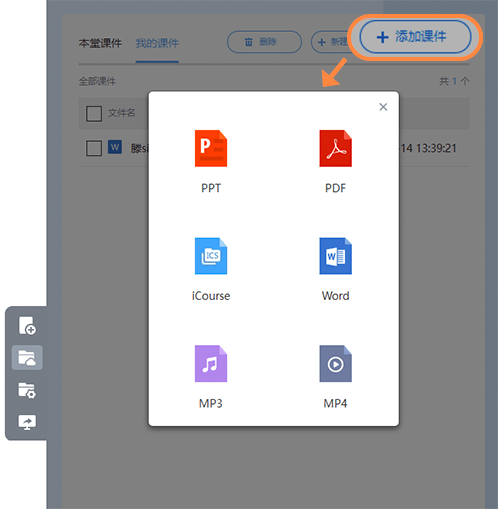Switch to the 我的课件 tab
Screen dimensions: 498x509
[x=157, y=43]
